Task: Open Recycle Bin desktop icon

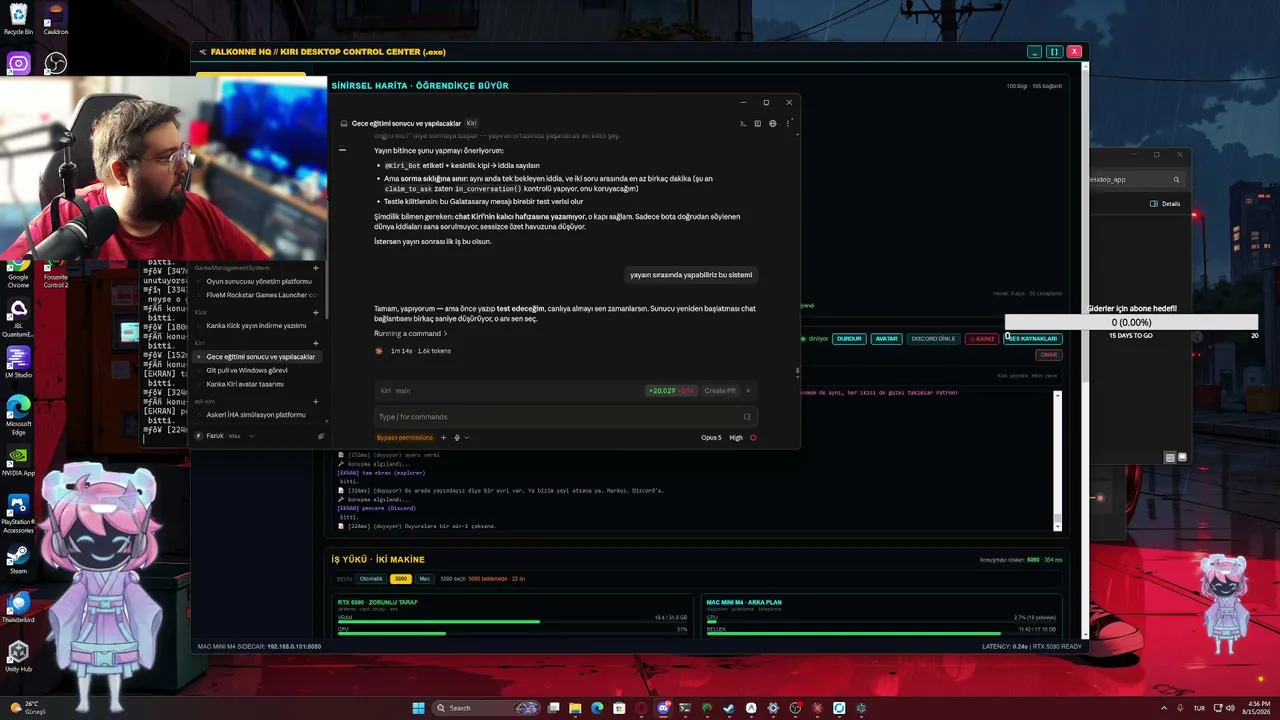Action: 18,20
